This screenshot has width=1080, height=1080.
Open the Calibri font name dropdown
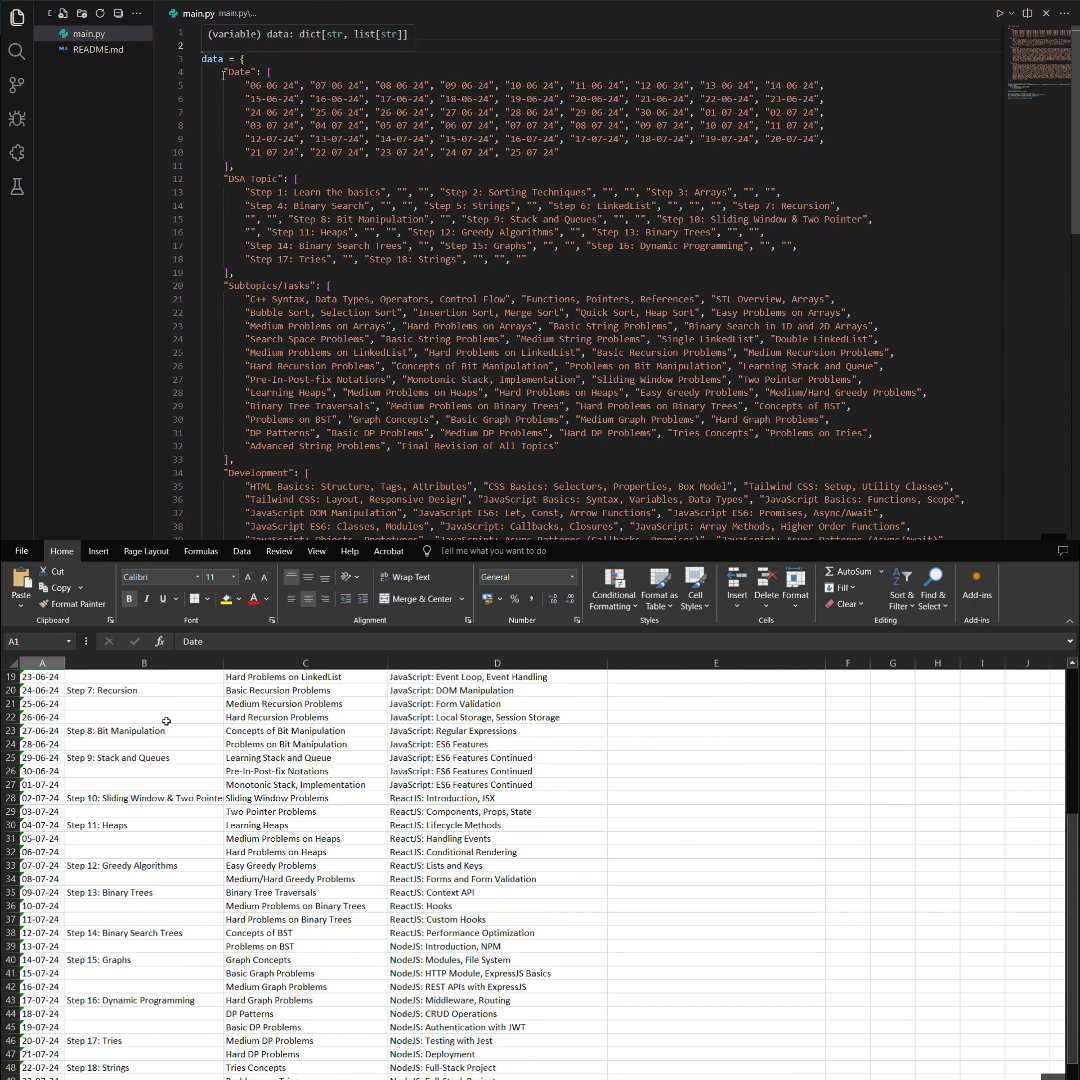coord(198,577)
